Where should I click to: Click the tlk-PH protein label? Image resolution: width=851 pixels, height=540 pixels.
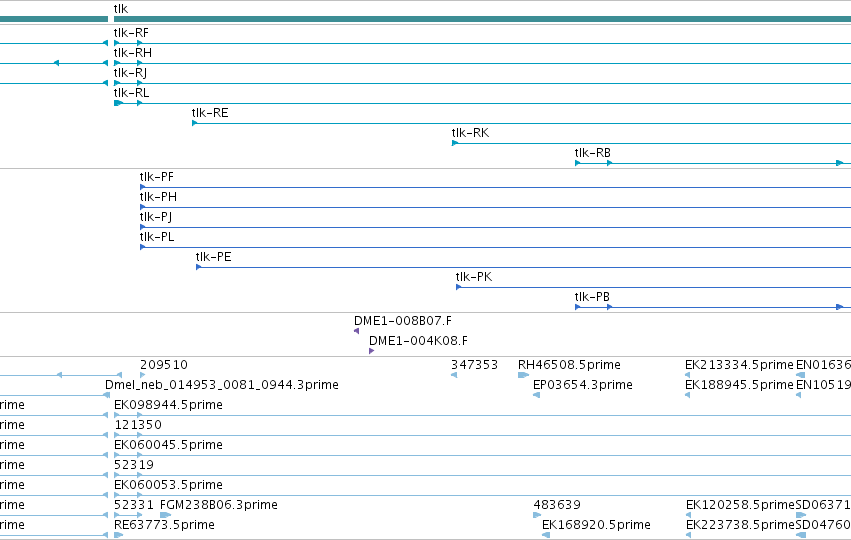coord(158,198)
